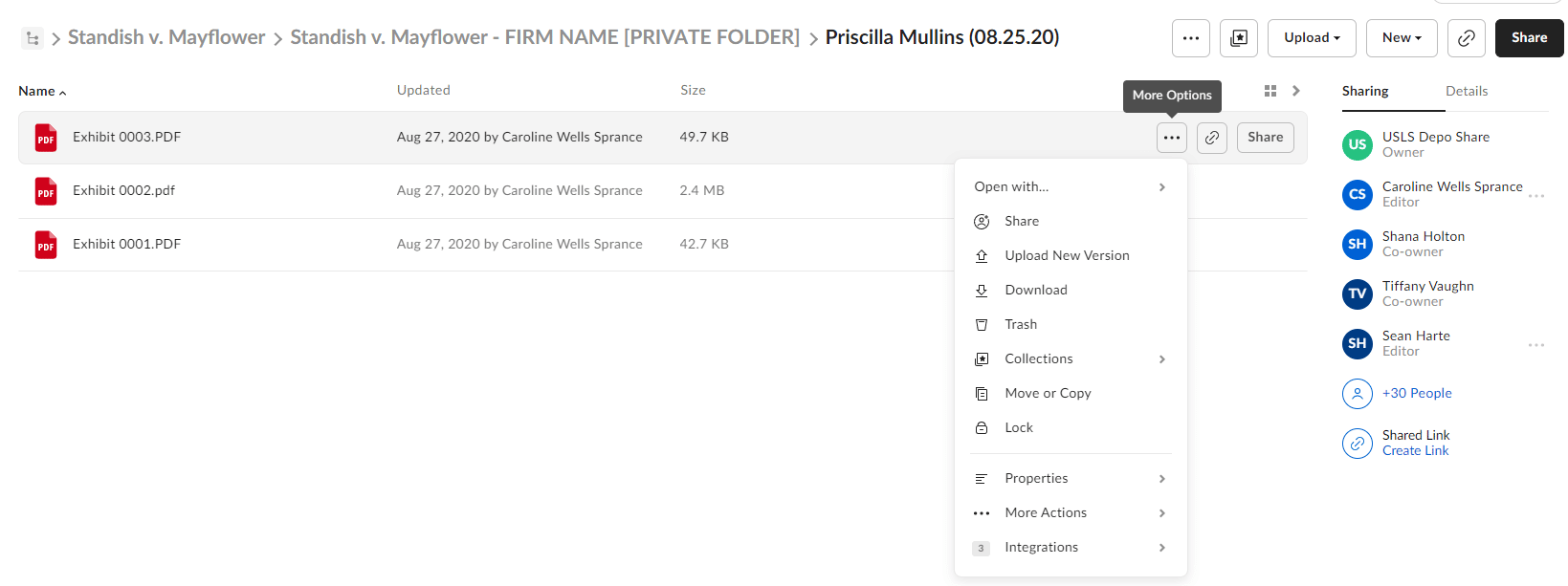Choose Move or Copy menu item
The image size is (1568, 586).
pyautogui.click(x=1071, y=393)
